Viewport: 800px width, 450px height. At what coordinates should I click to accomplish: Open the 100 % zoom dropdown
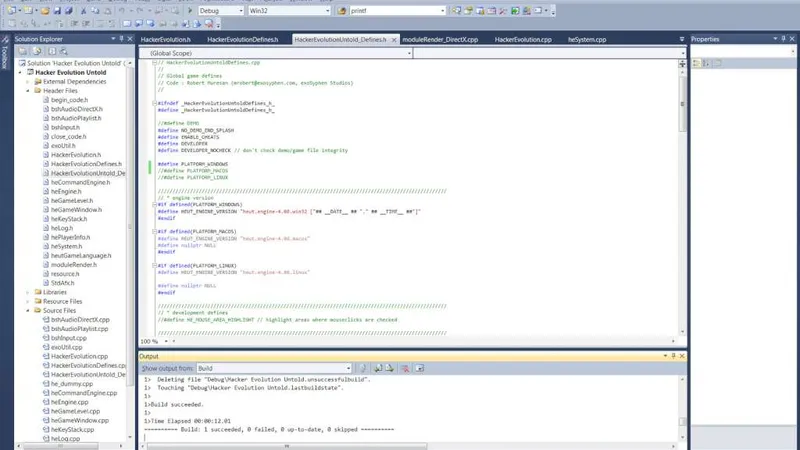[x=166, y=341]
